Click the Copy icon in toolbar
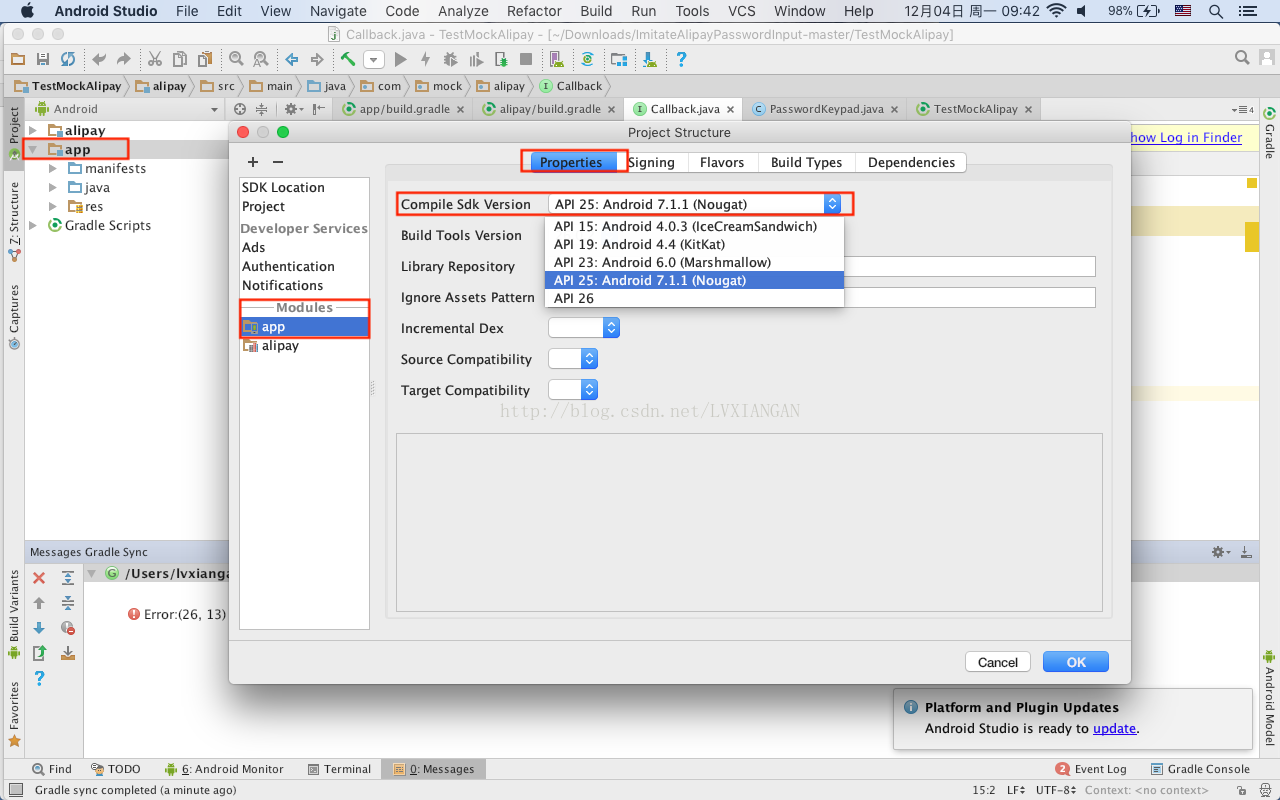1280x800 pixels. (180, 59)
